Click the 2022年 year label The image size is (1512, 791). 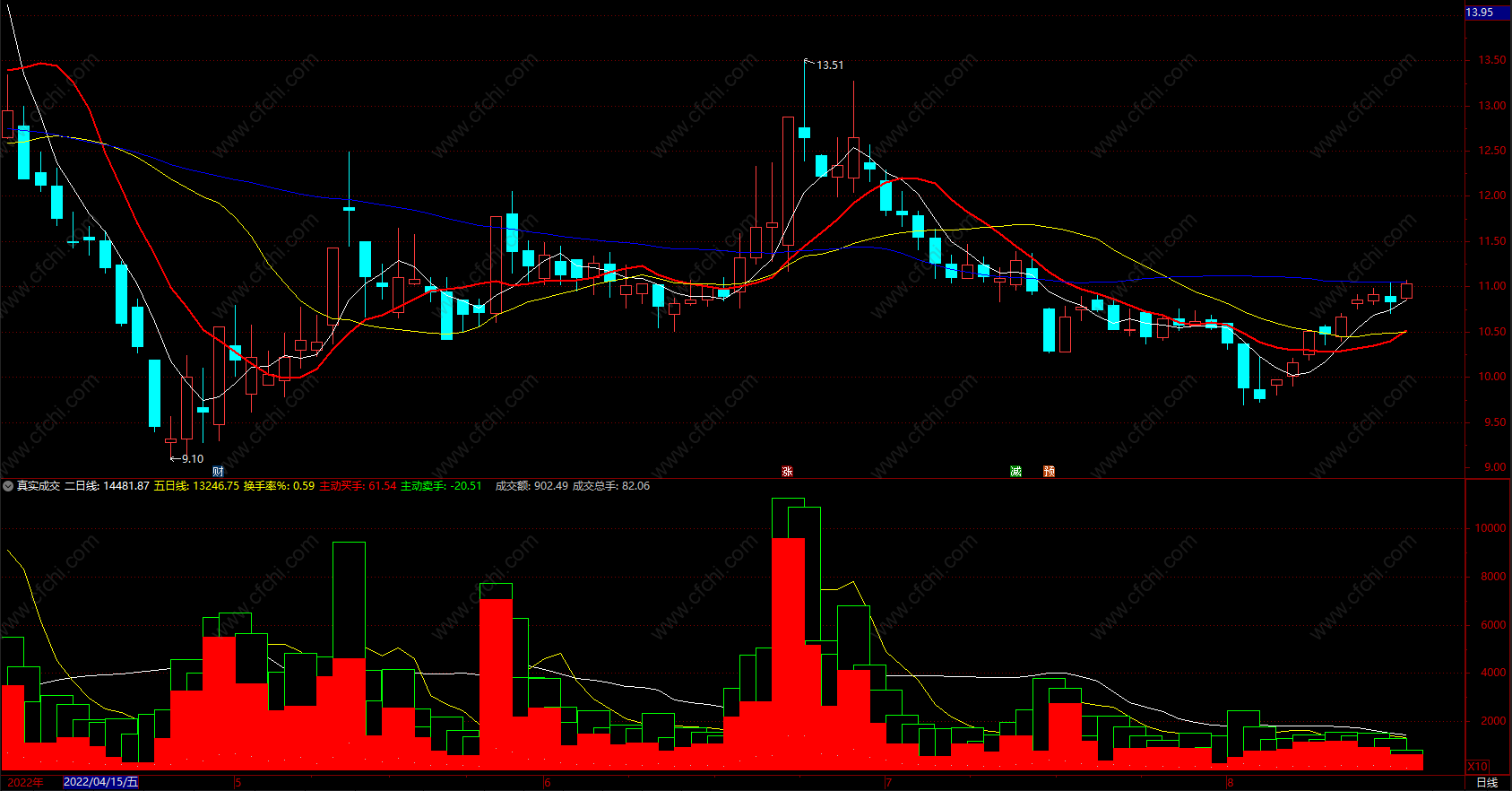tap(25, 782)
